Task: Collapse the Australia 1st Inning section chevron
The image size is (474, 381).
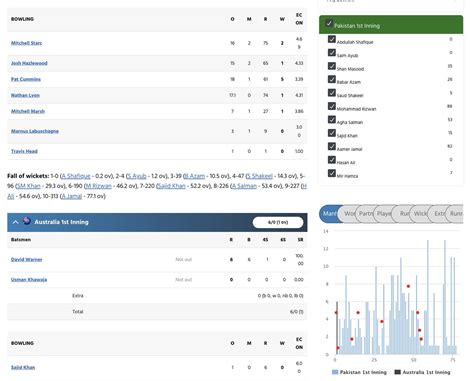Action: point(15,222)
